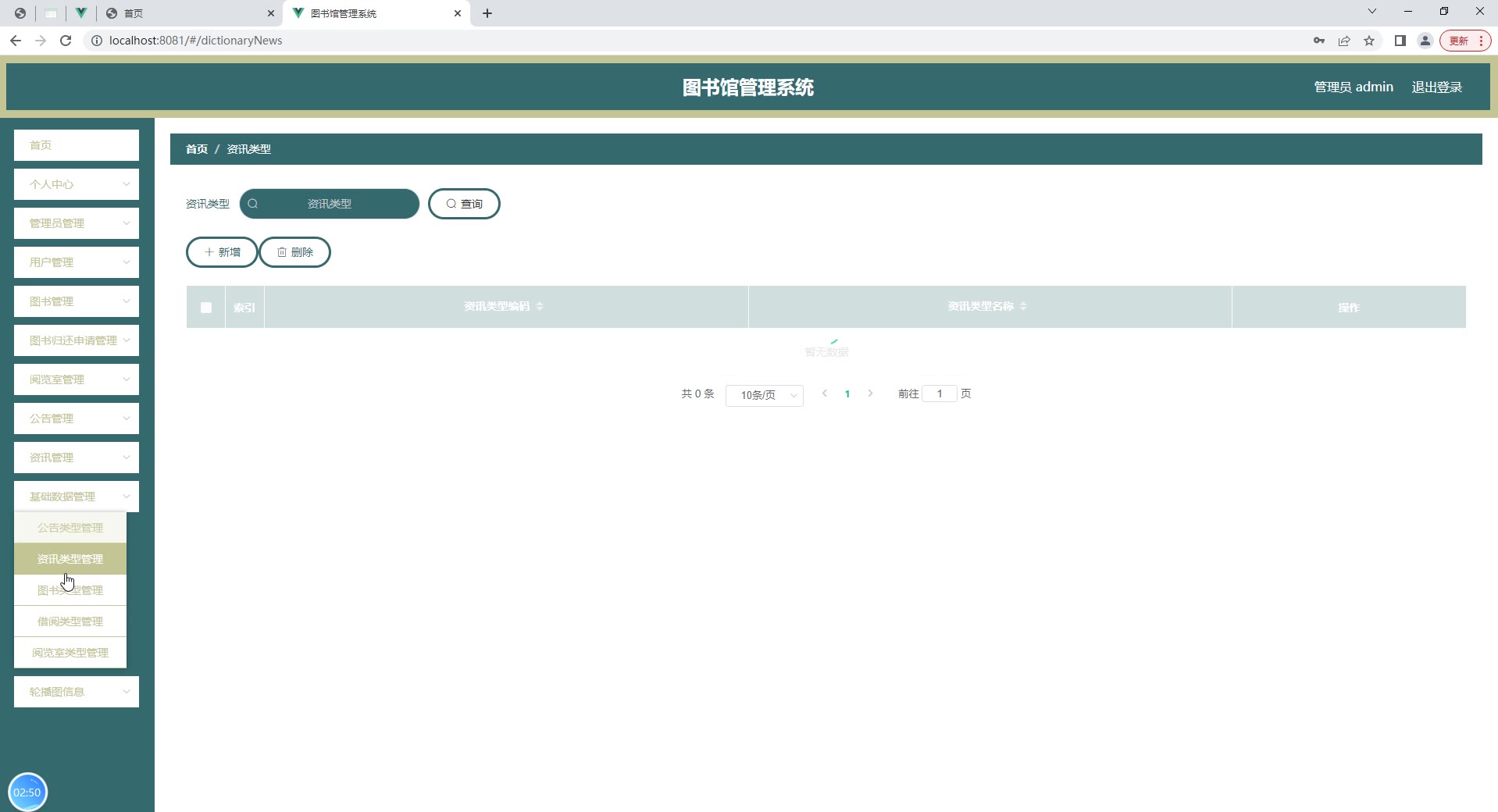1498x812 pixels.
Task: Focus the 资讯类型 search input
Action: pyautogui.click(x=330, y=204)
